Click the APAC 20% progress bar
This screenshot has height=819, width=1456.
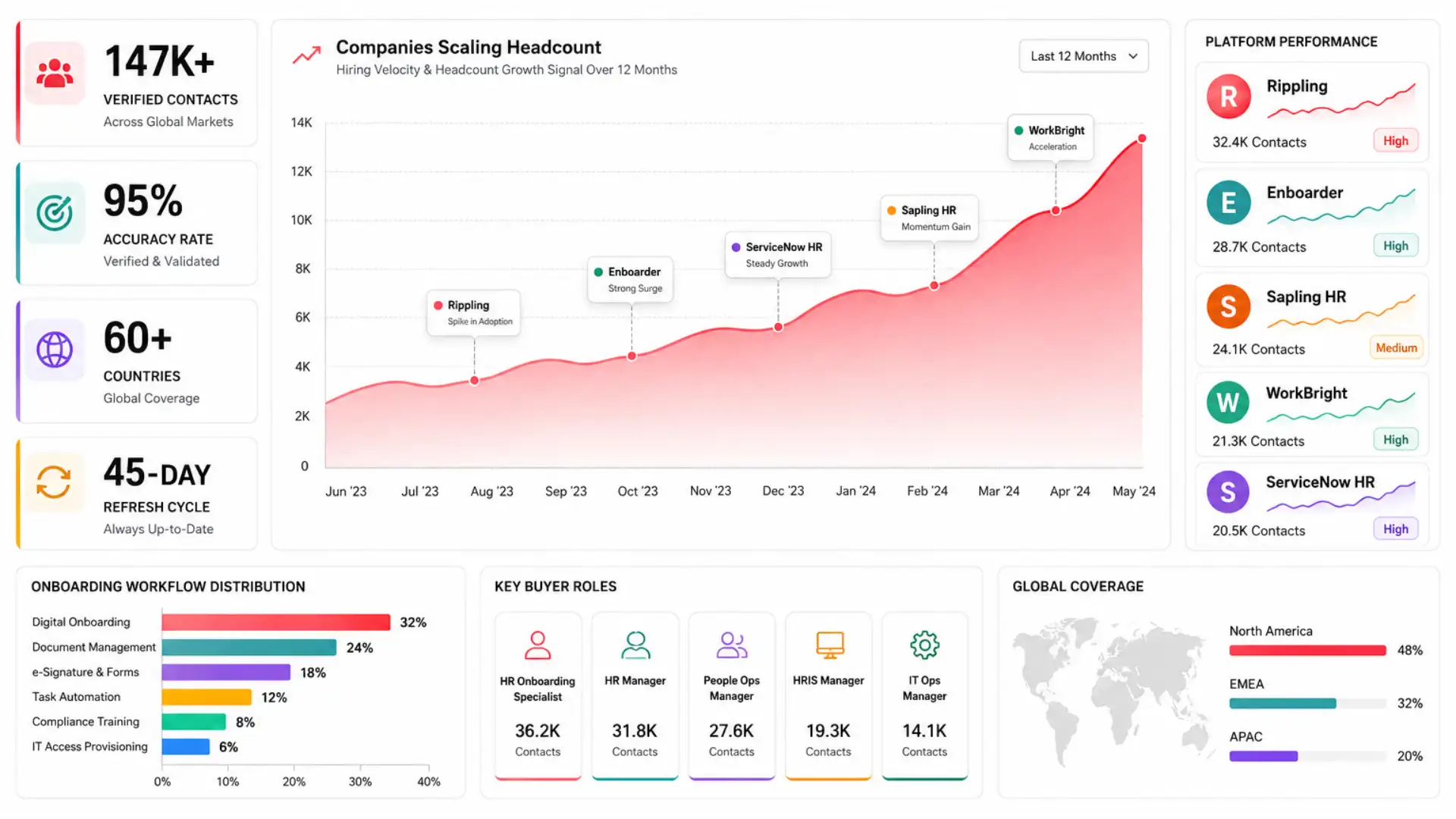pyautogui.click(x=1308, y=757)
